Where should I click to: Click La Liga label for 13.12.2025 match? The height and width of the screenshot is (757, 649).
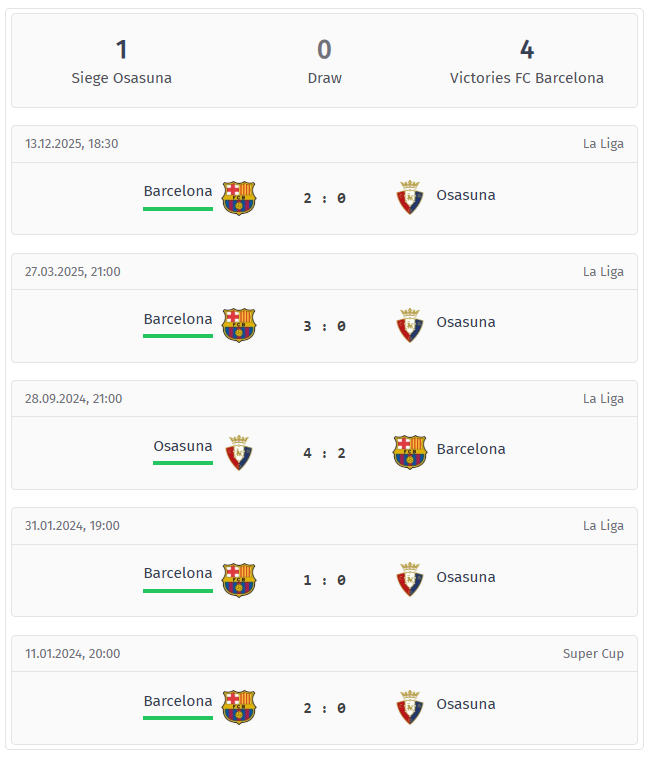[603, 144]
